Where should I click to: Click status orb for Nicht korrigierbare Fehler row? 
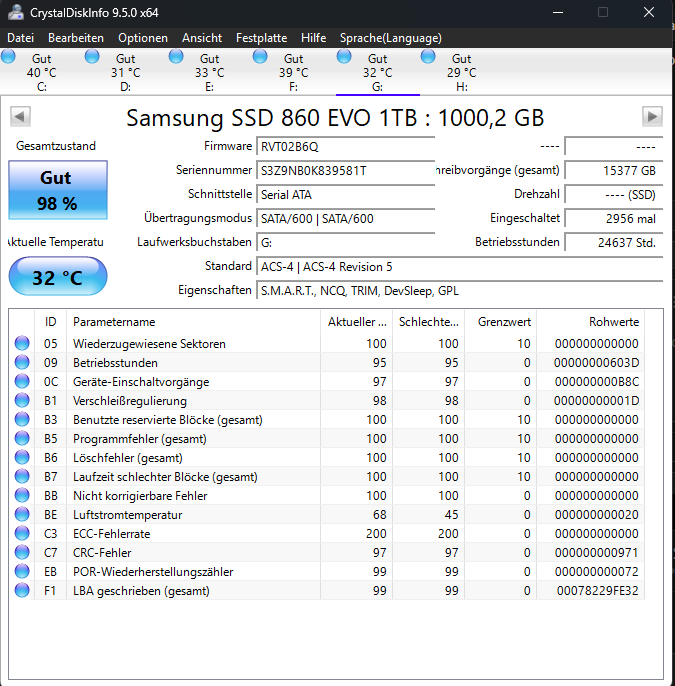click(x=22, y=495)
